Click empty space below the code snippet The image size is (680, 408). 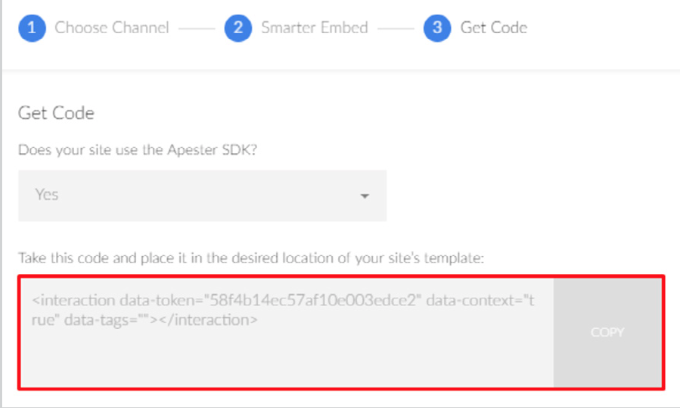pyautogui.click(x=286, y=358)
